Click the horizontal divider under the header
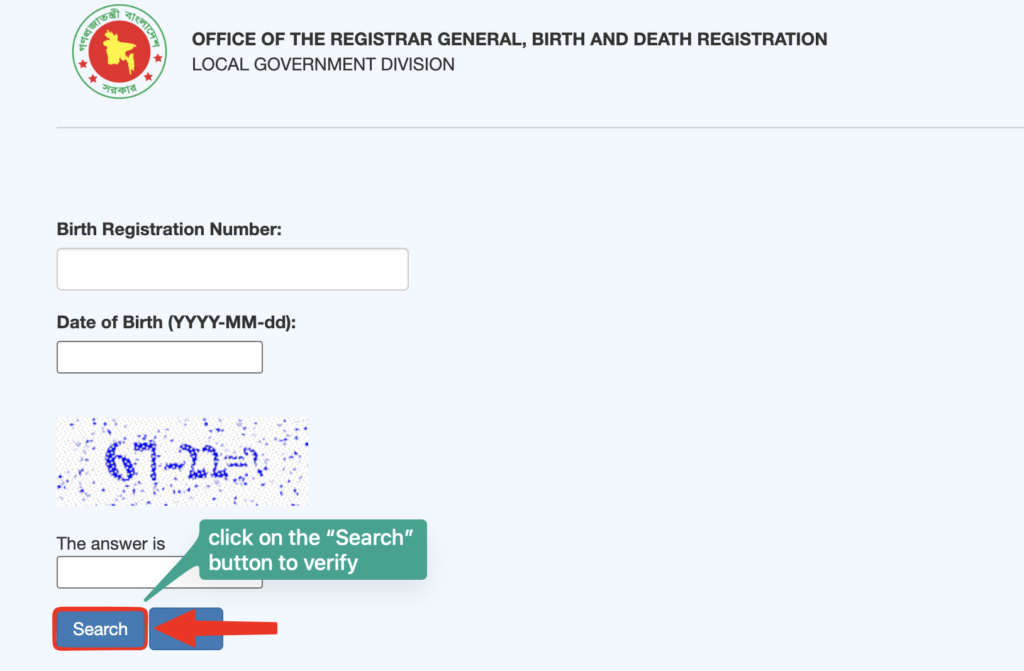The image size is (1024, 671). [x=540, y=126]
